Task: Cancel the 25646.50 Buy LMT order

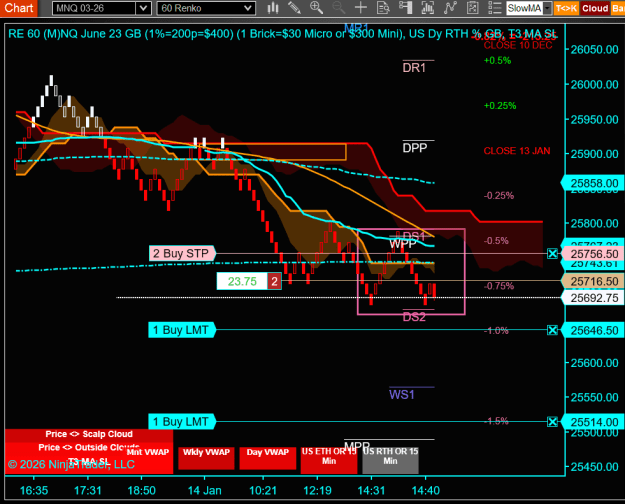Action: [552, 330]
